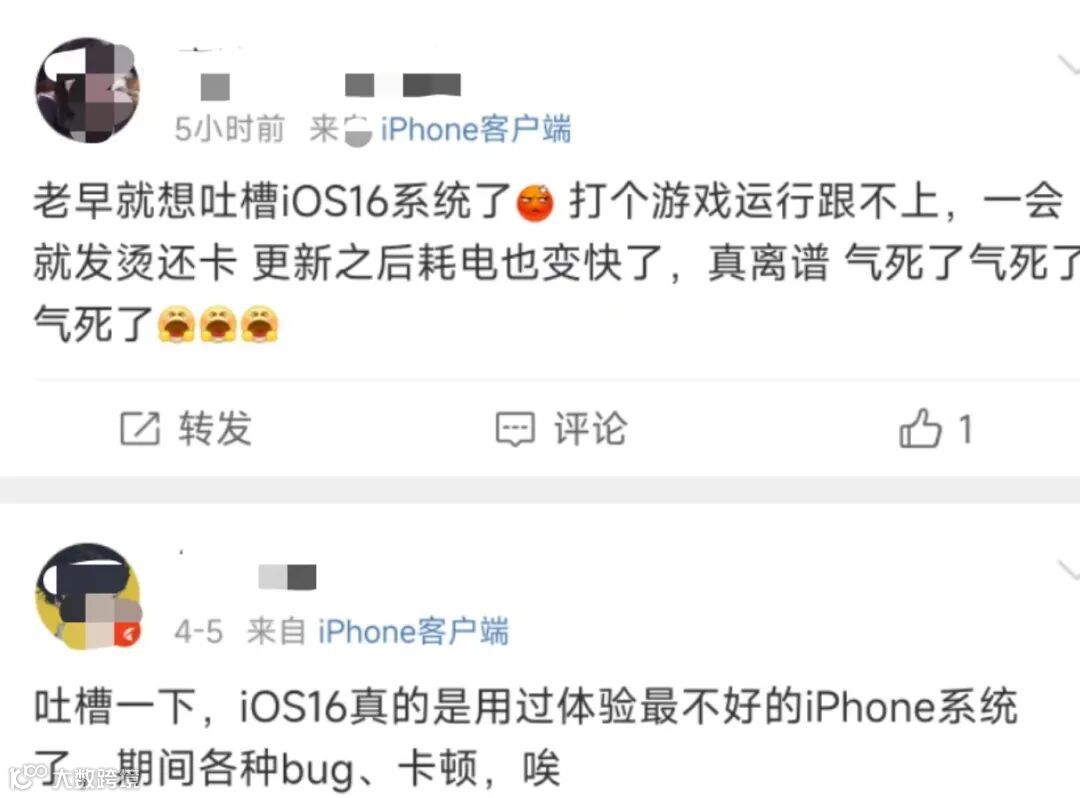Viewport: 1080px width, 798px height.
Task: Tap the thumbs-up like icon
Action: tap(920, 428)
